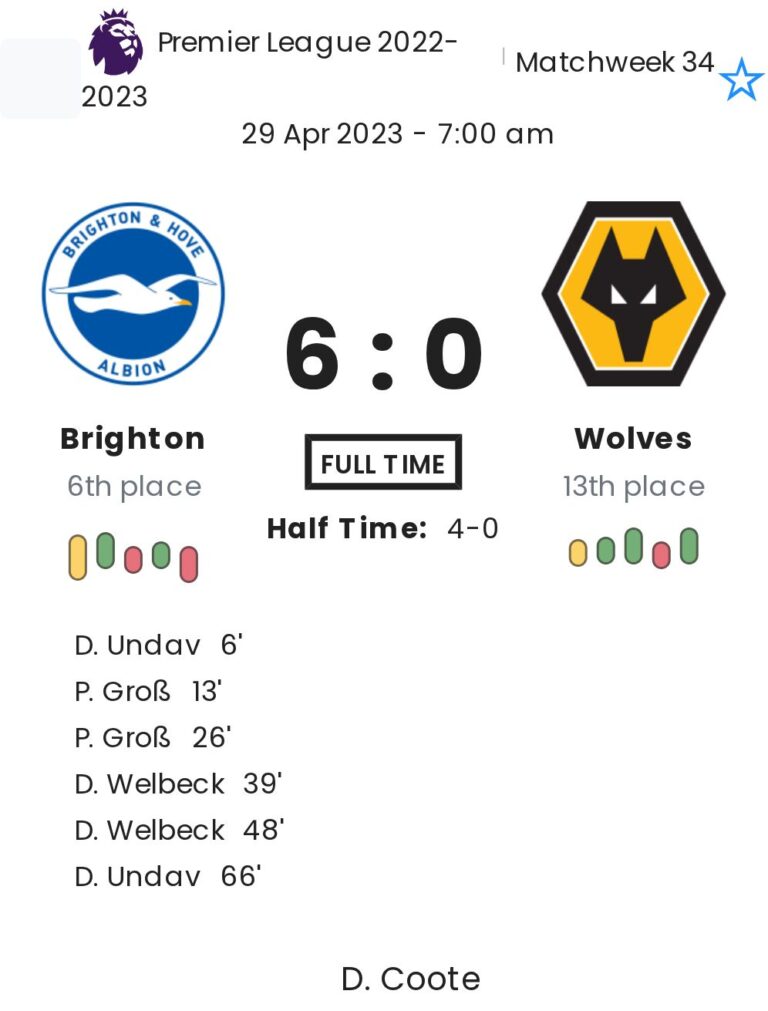The image size is (768, 1011).
Task: Click the match score display showing 6 : 0
Action: 383,352
